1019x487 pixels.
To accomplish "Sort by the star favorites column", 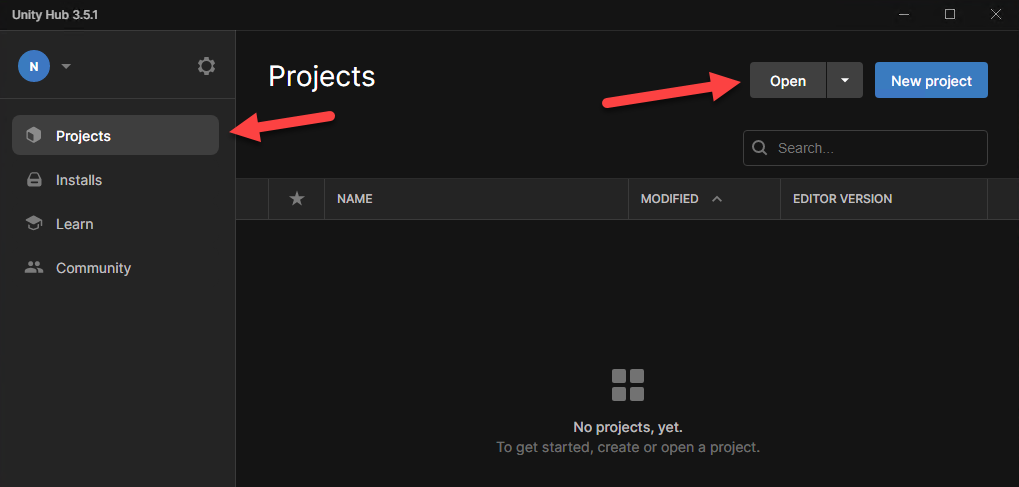I will tap(296, 198).
